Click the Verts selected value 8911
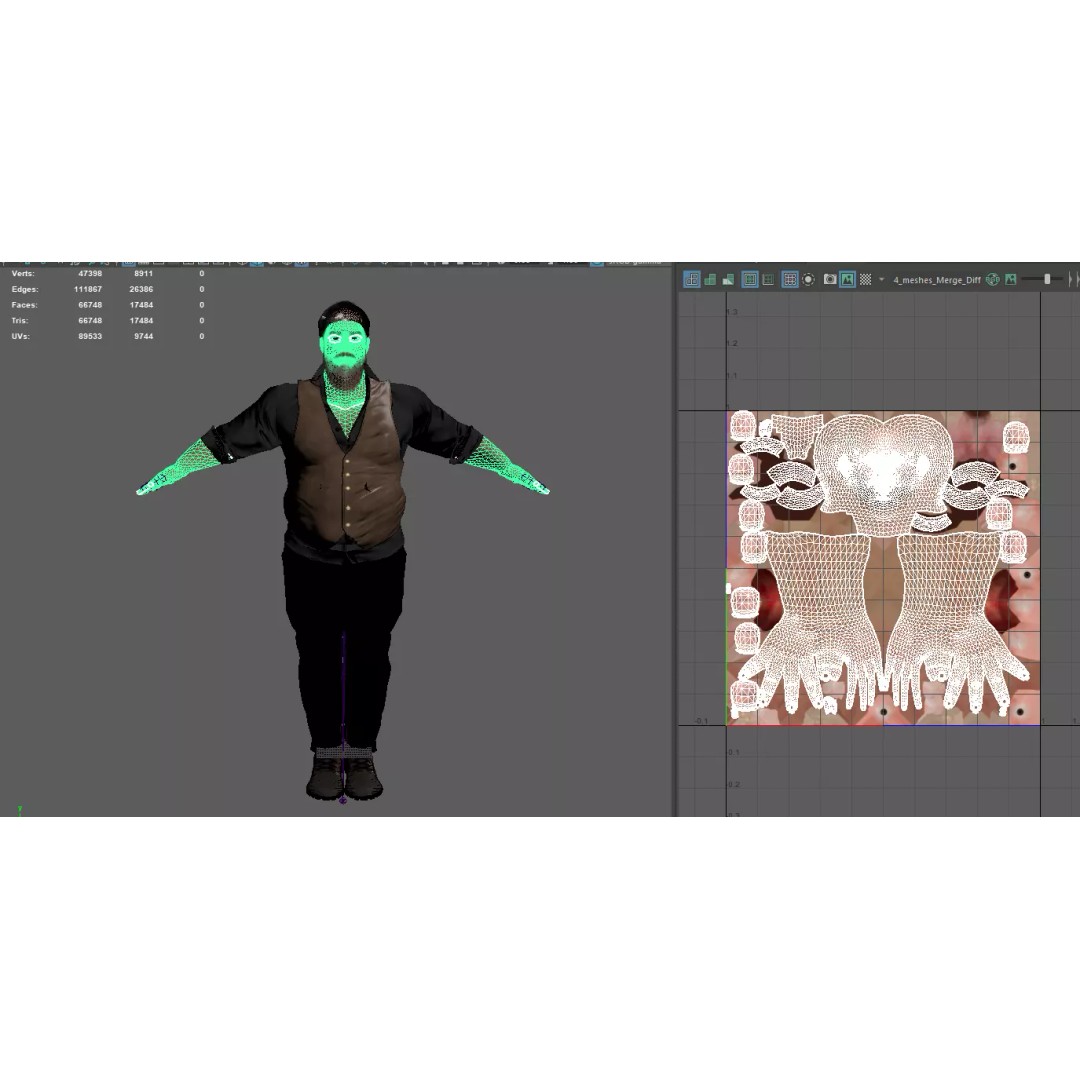The image size is (1080, 1080). [x=143, y=273]
